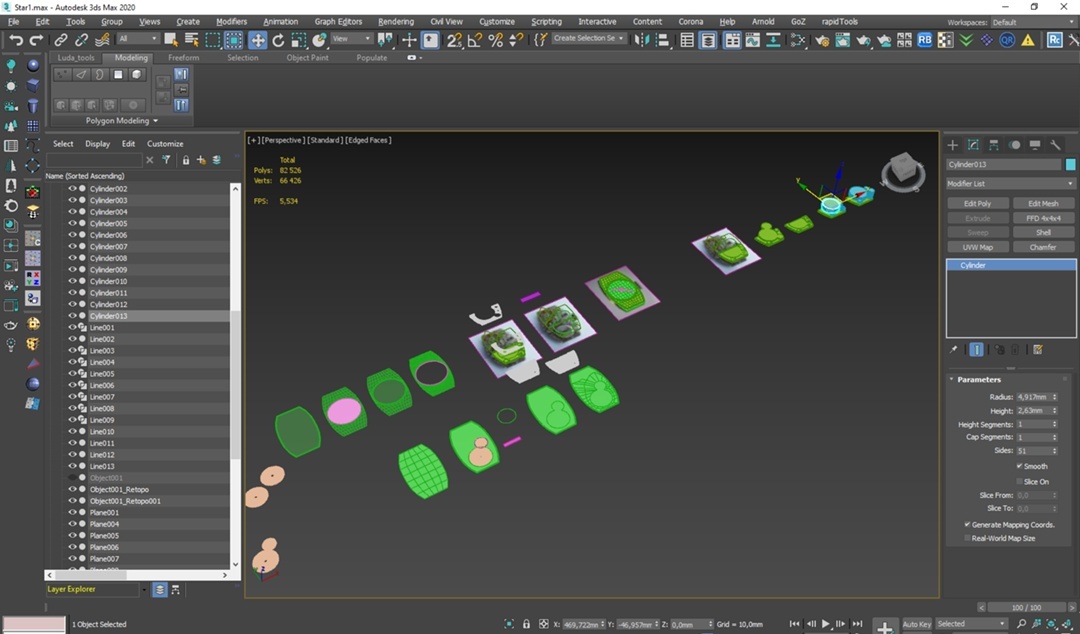Image resolution: width=1080 pixels, height=634 pixels.
Task: Click the Cylinder013 object color swatch
Action: [1070, 164]
